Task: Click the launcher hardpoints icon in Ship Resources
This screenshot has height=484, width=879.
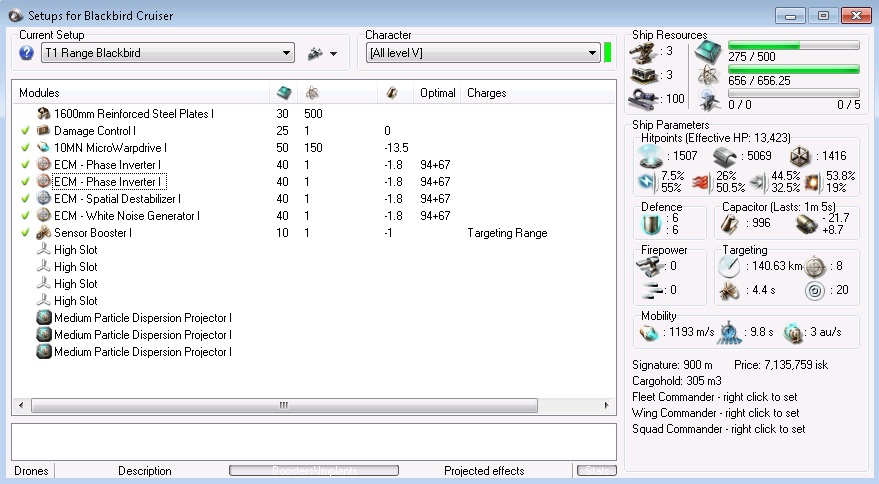Action: (643, 75)
